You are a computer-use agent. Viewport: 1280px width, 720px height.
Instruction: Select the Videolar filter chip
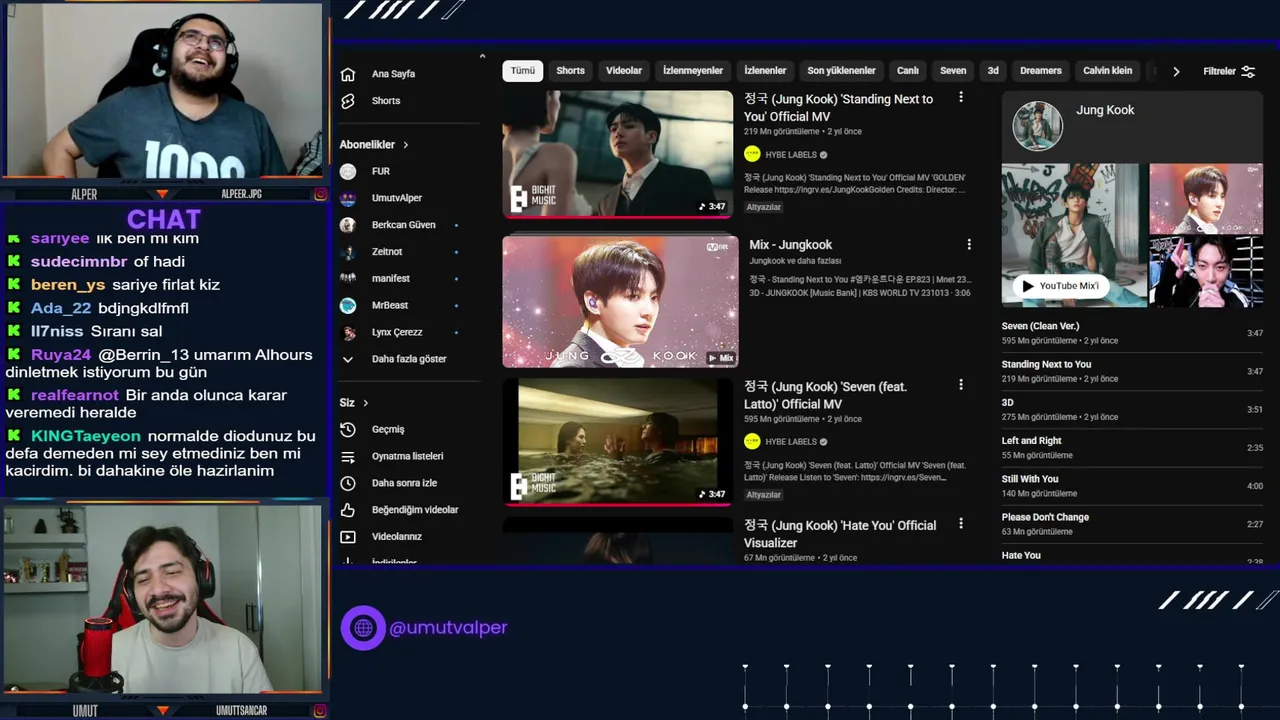pos(624,71)
